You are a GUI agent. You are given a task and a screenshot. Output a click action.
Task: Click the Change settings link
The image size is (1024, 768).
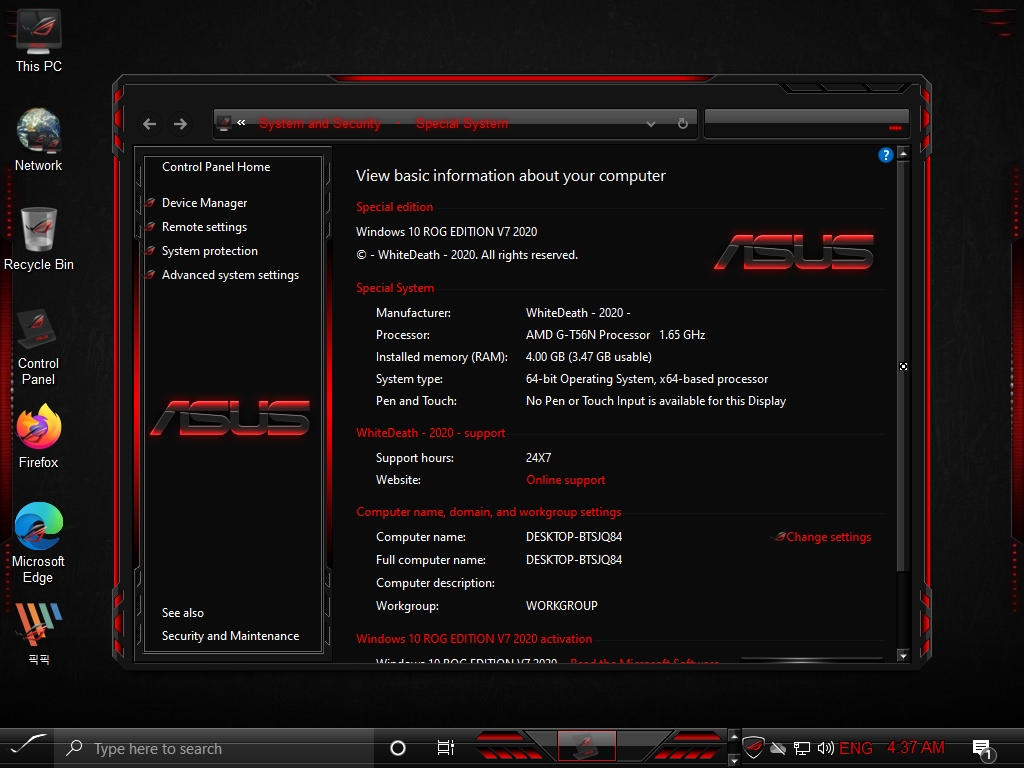point(828,537)
